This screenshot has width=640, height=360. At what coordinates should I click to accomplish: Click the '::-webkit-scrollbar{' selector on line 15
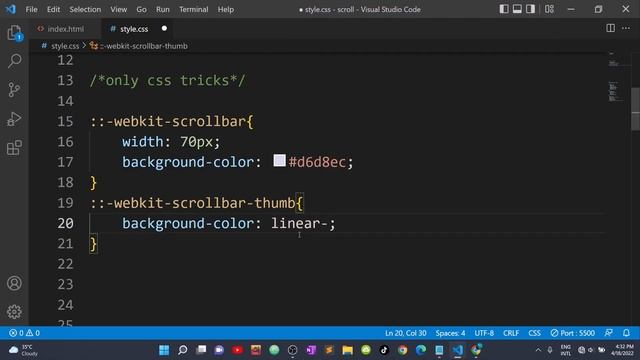171,121
